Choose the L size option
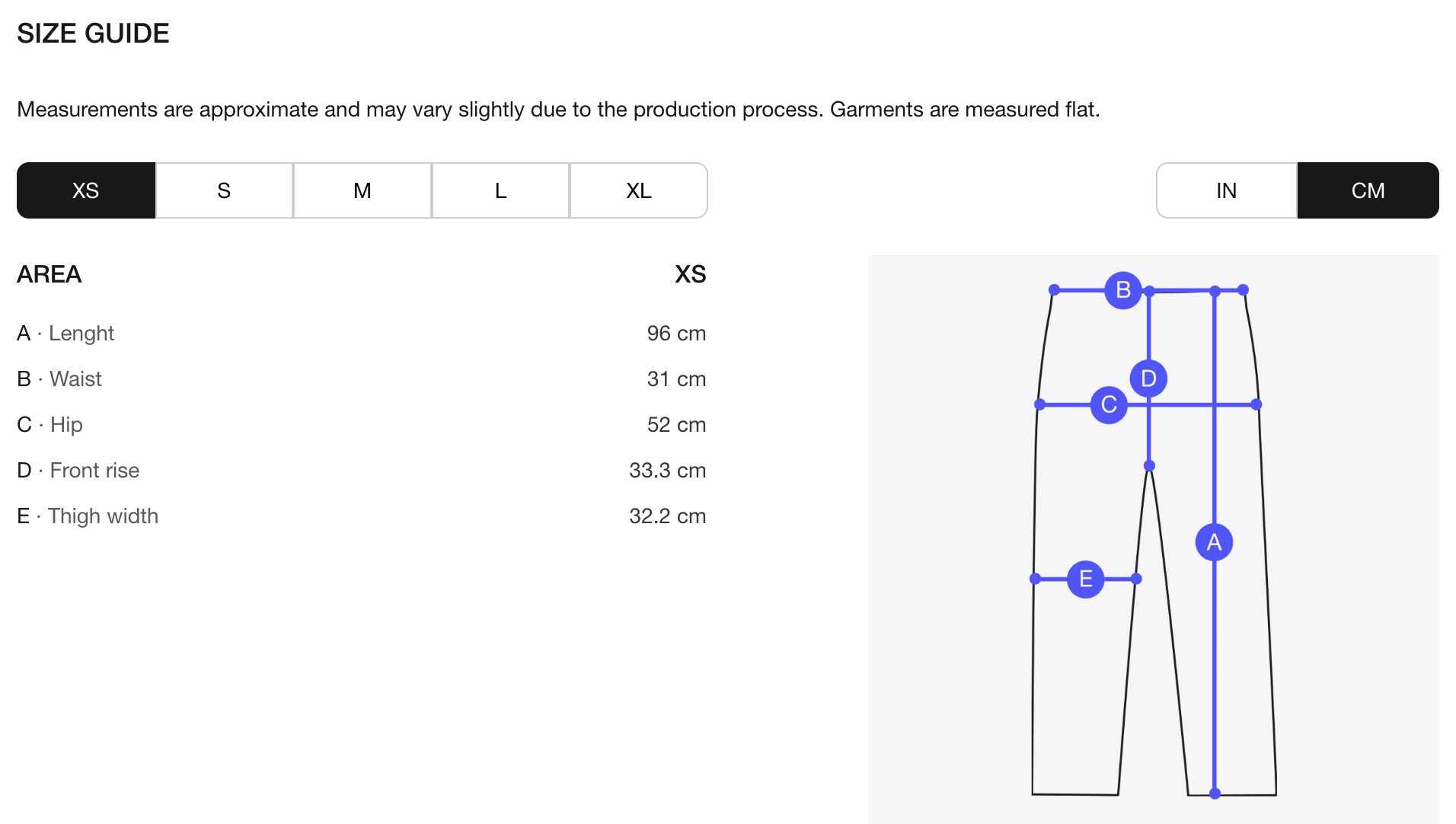Screen dimensions: 1456x824 500,190
